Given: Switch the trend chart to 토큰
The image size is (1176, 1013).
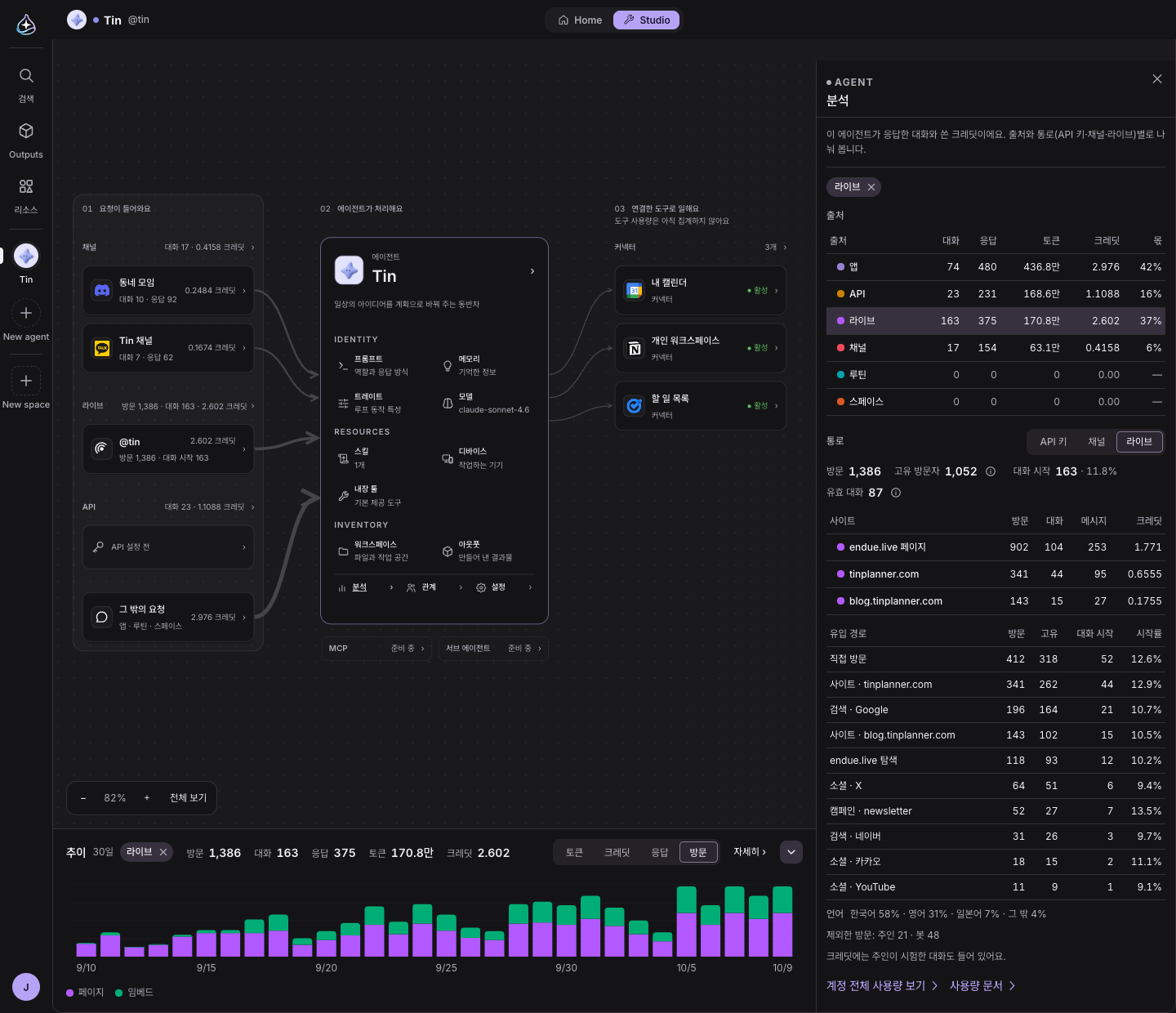Looking at the screenshot, I should click(x=575, y=852).
